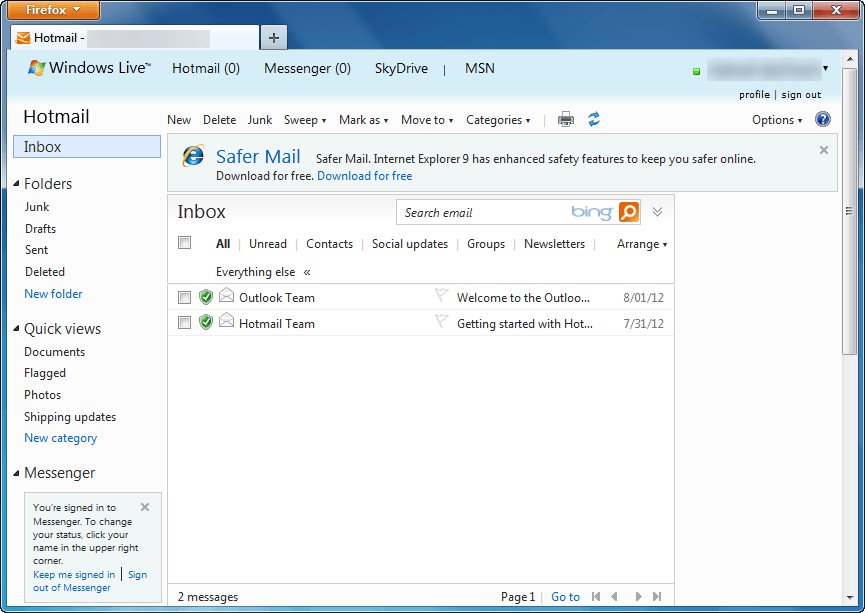Open the help question mark icon
Screen dimensions: 865x613
(823, 120)
